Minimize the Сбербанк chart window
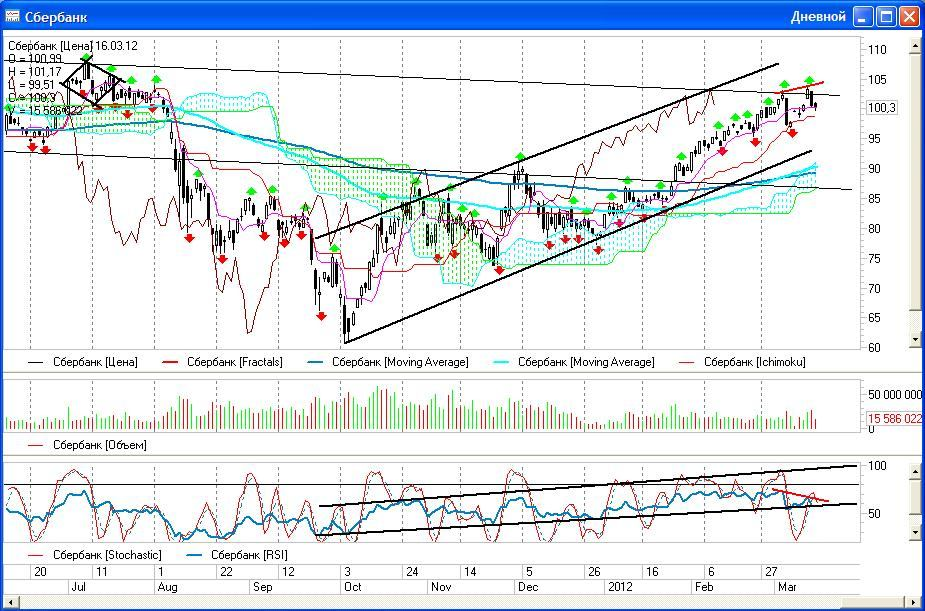This screenshot has height=611, width=925. tap(863, 16)
